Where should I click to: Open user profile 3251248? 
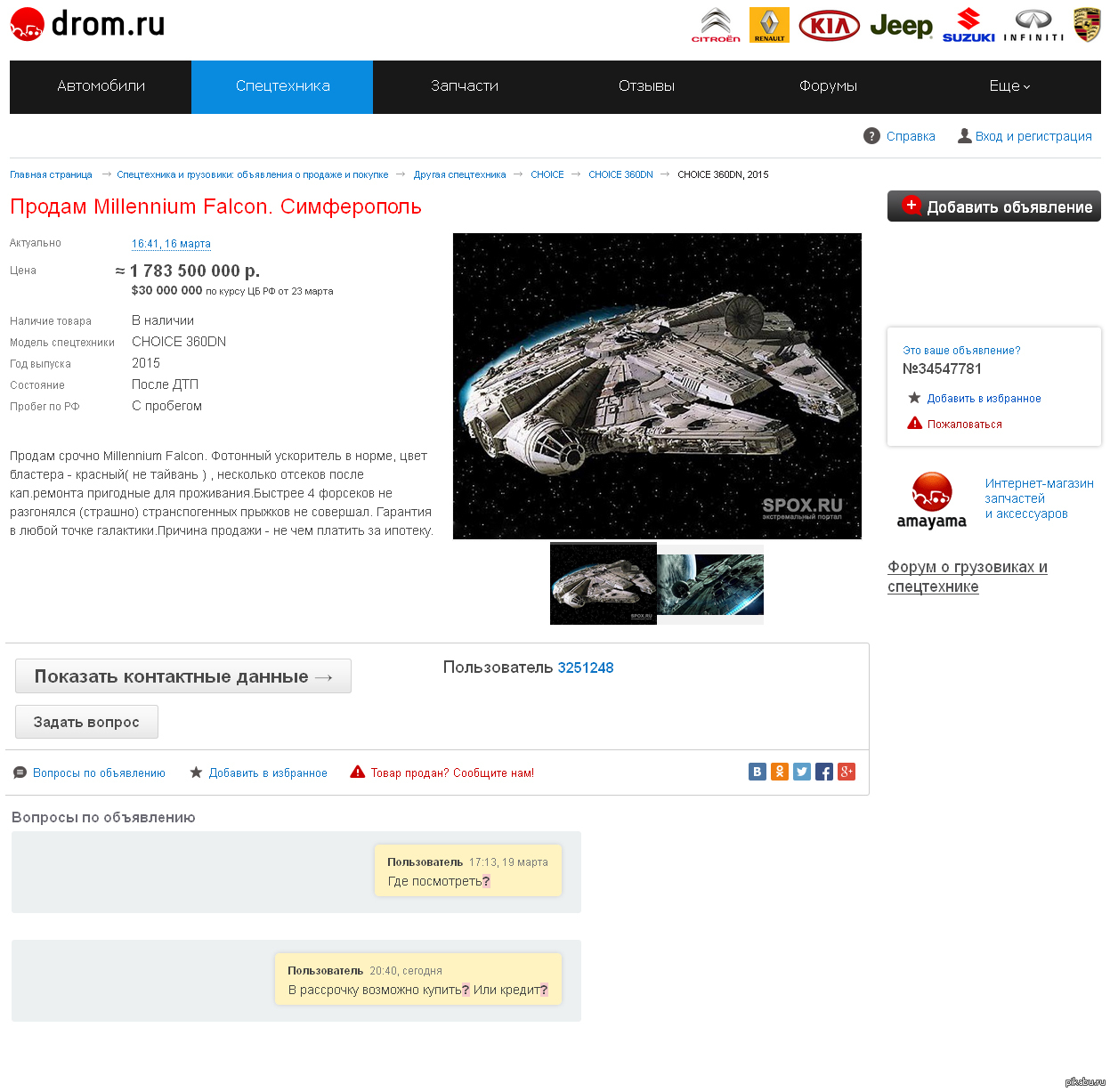(586, 667)
